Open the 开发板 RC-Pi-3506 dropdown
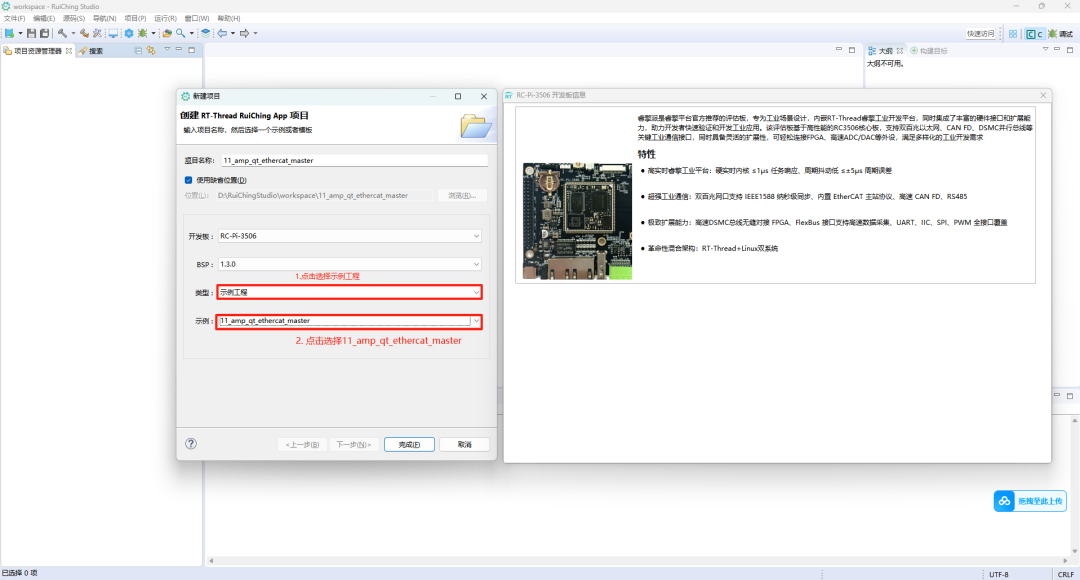 349,236
